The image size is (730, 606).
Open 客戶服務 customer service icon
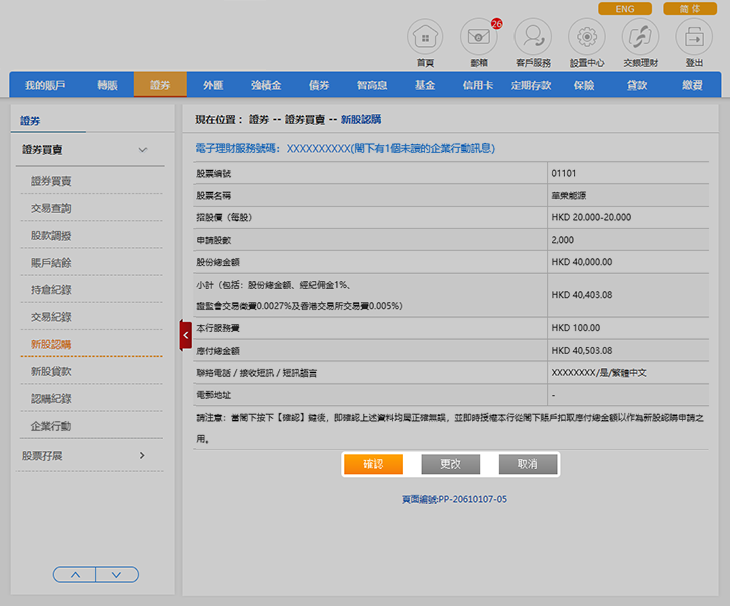(533, 38)
